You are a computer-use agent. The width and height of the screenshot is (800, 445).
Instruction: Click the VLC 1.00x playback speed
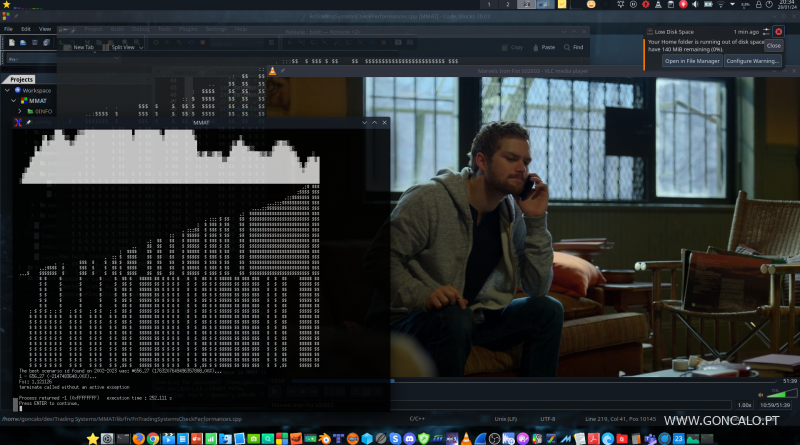point(744,405)
